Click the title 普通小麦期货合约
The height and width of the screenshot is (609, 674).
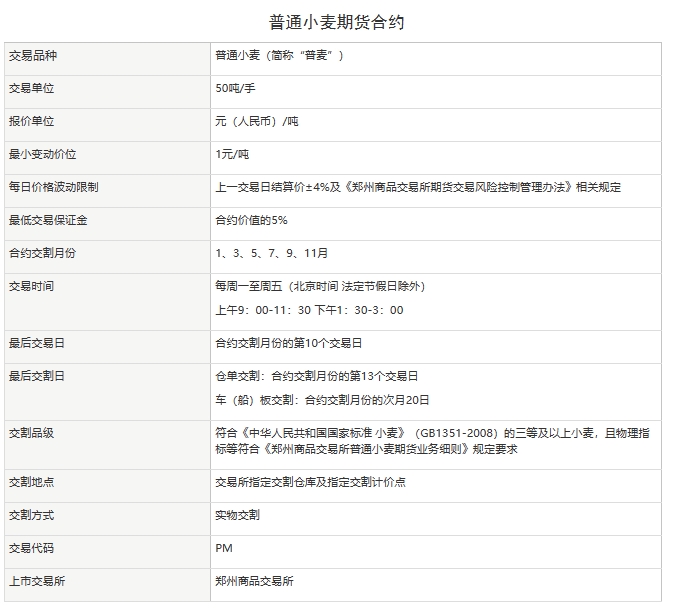[337, 21]
